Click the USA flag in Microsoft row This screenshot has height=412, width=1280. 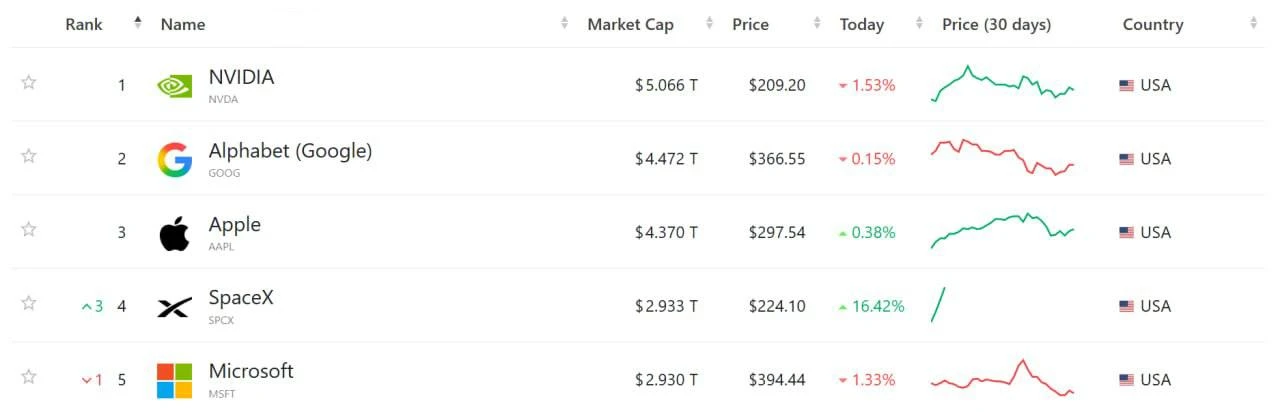point(1126,380)
